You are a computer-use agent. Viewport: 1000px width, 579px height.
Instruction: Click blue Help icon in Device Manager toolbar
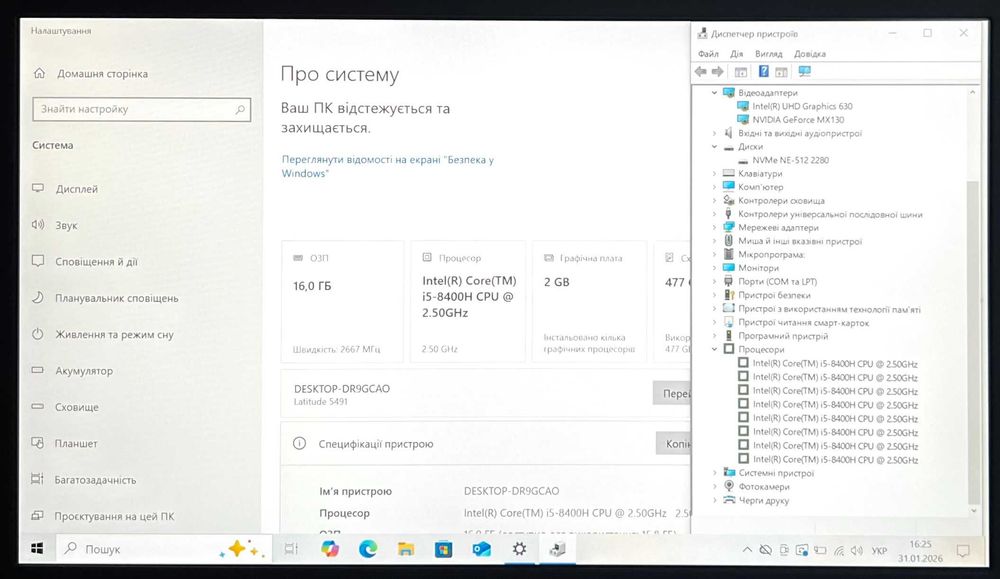763,71
